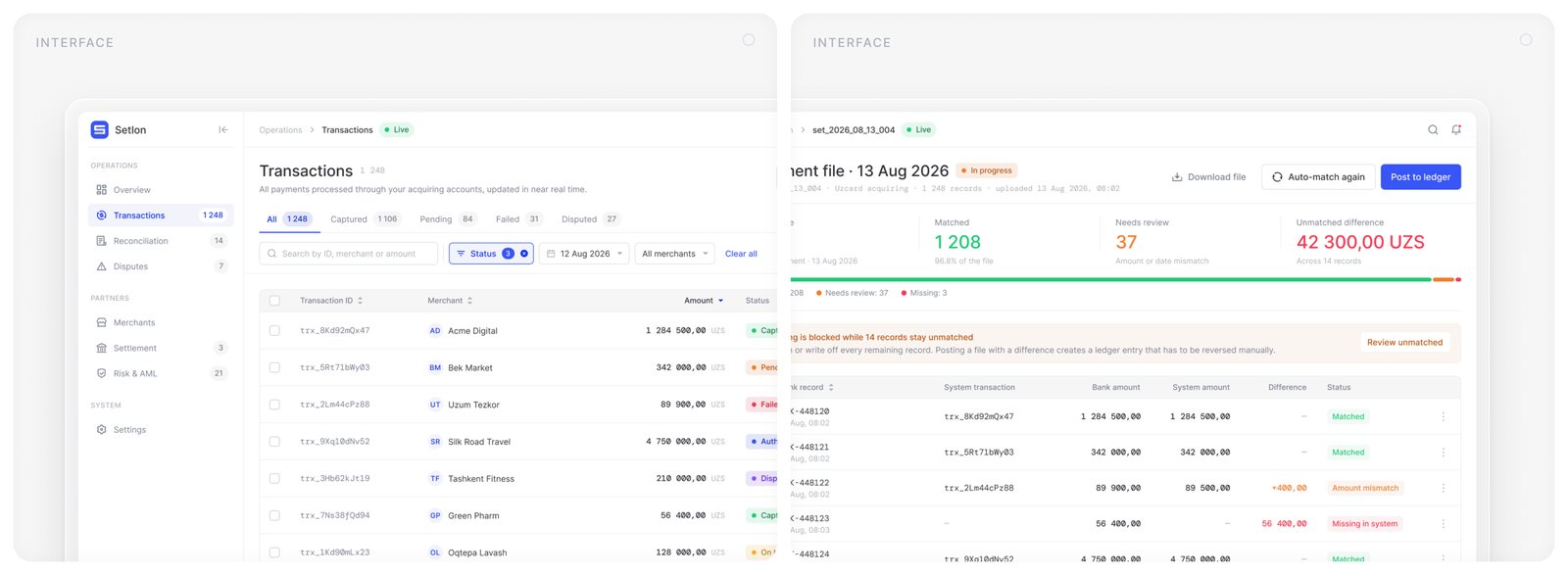Image resolution: width=1568 pixels, height=575 pixels.
Task: Click the Post to ledger button
Action: [x=1421, y=177]
